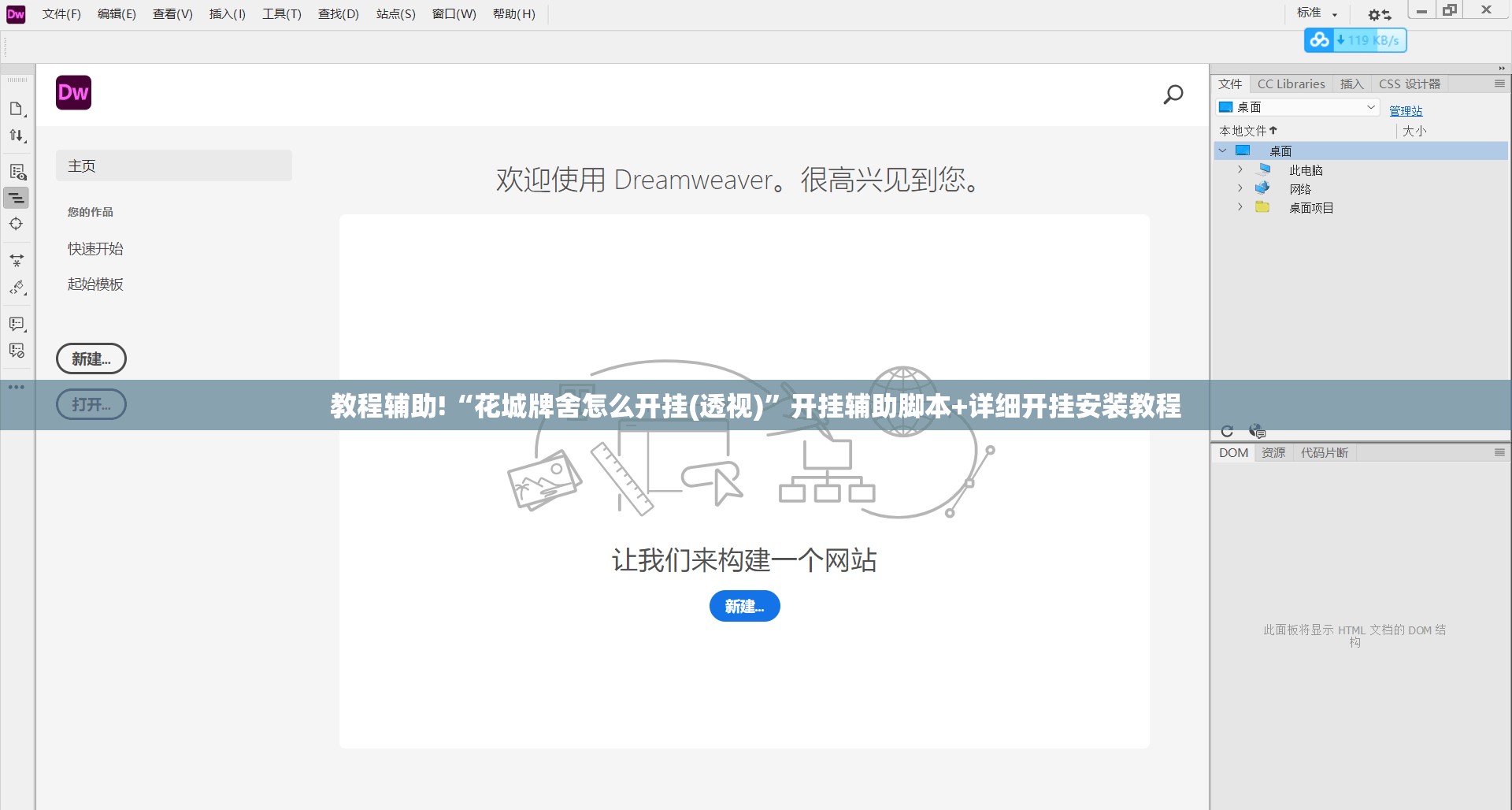
Task: Open the live view options icon
Action: tap(17, 172)
